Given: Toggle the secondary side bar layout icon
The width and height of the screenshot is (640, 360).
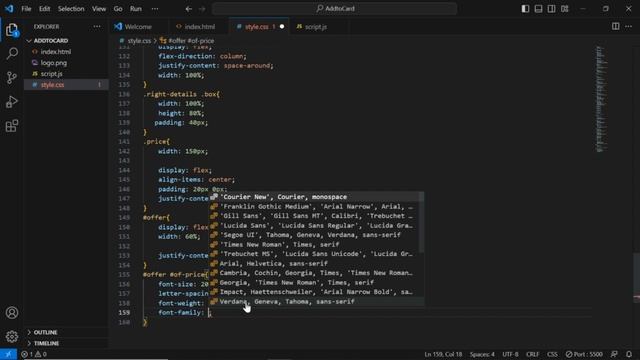Looking at the screenshot, I should [x=551, y=9].
